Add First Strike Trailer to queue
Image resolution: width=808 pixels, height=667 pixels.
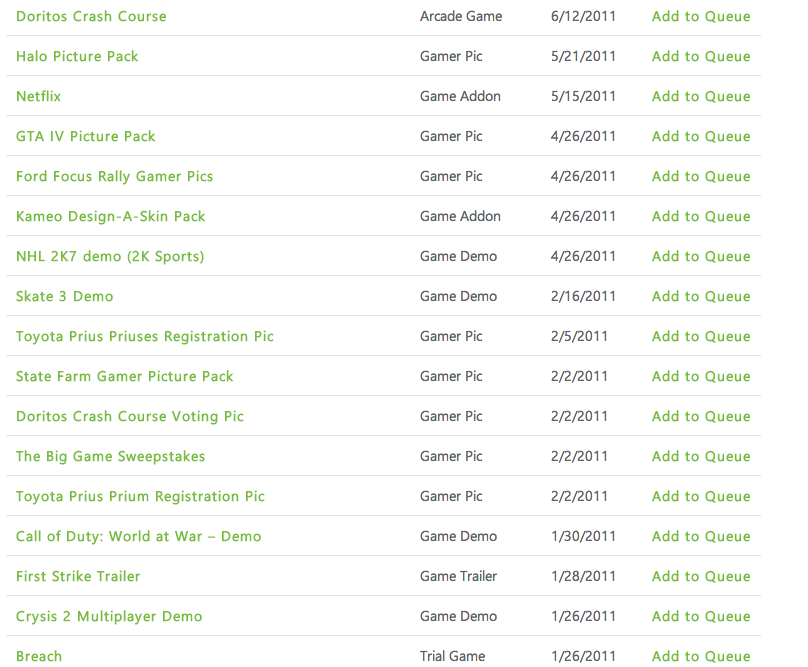coord(701,576)
